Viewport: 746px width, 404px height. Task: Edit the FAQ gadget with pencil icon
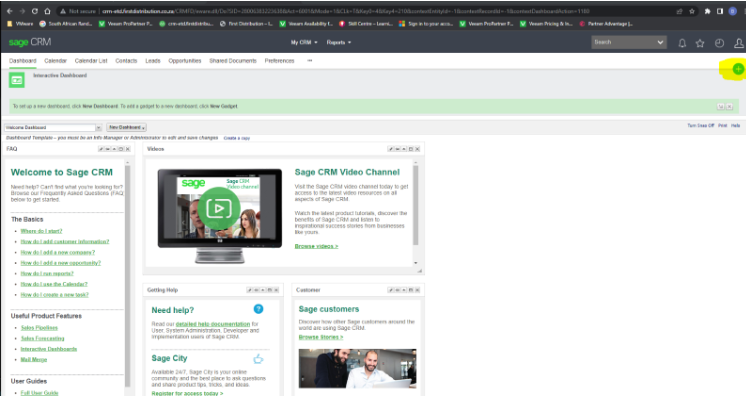(101, 149)
